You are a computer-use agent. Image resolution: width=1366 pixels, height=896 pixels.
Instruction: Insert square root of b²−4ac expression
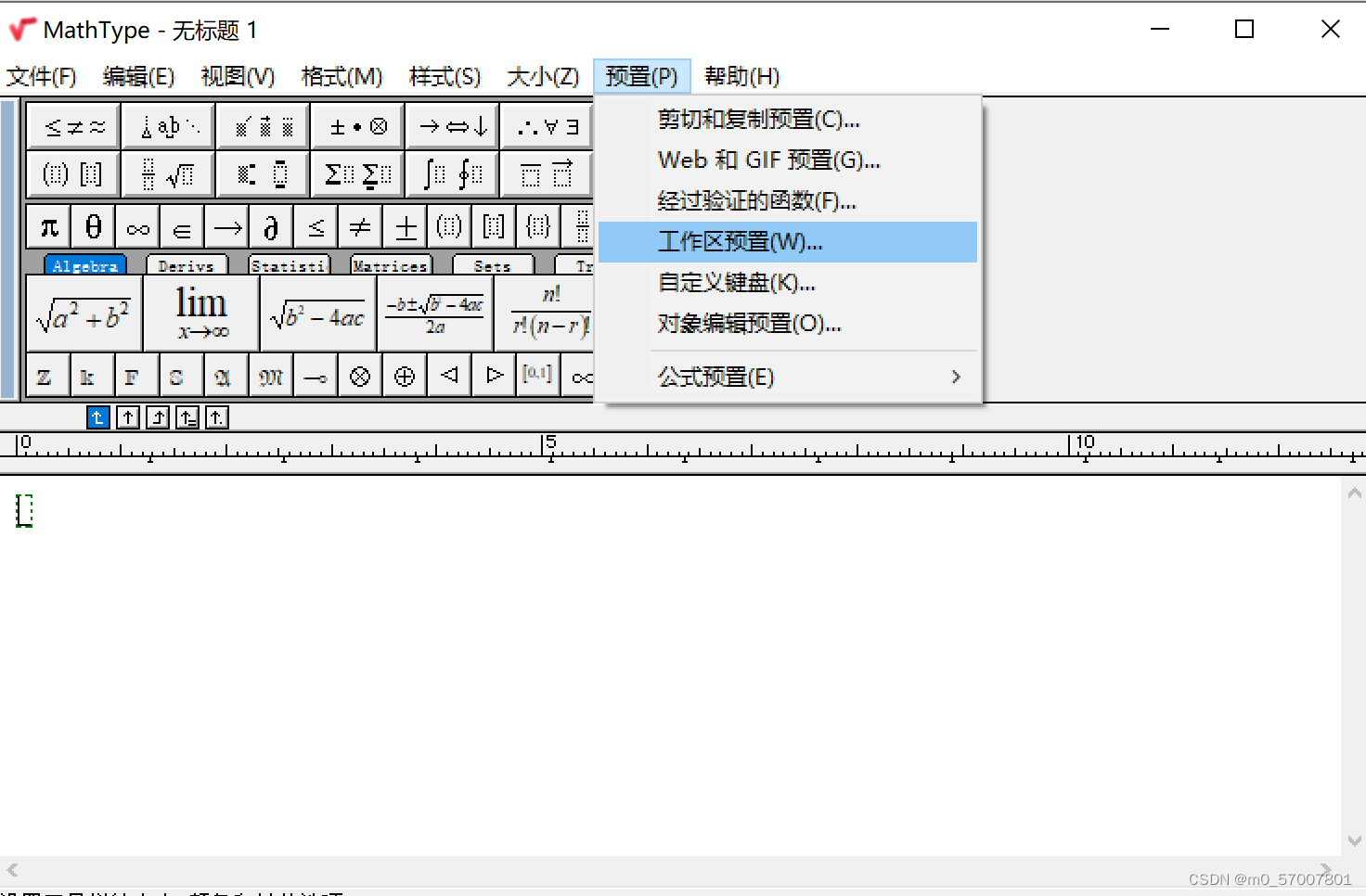click(x=318, y=314)
